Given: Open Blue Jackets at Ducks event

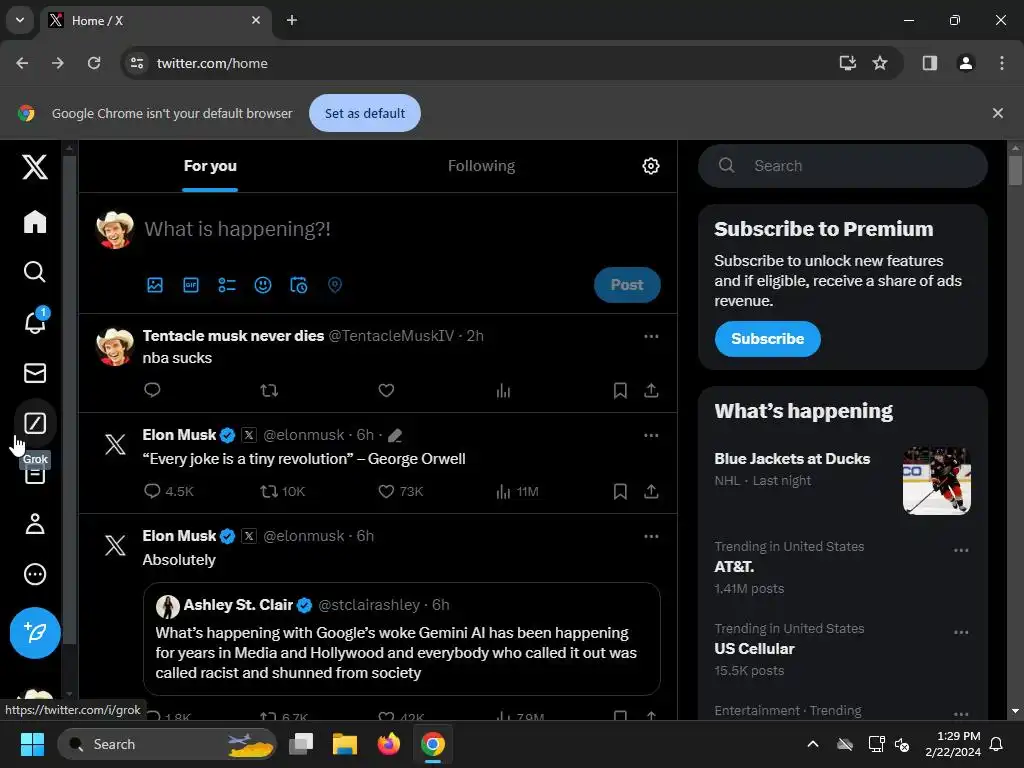Looking at the screenshot, I should pyautogui.click(x=792, y=458).
